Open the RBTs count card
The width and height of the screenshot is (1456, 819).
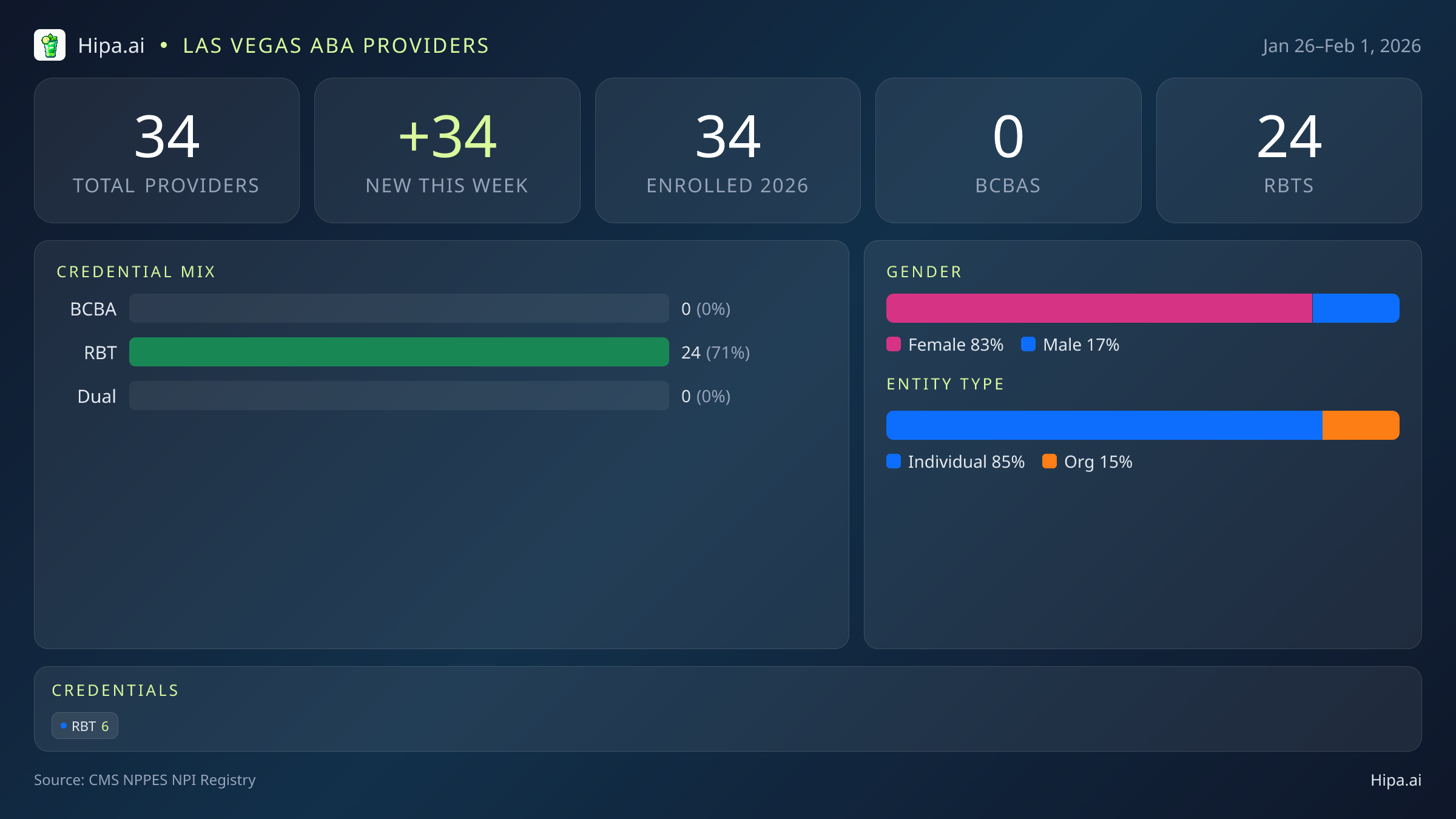coord(1289,150)
